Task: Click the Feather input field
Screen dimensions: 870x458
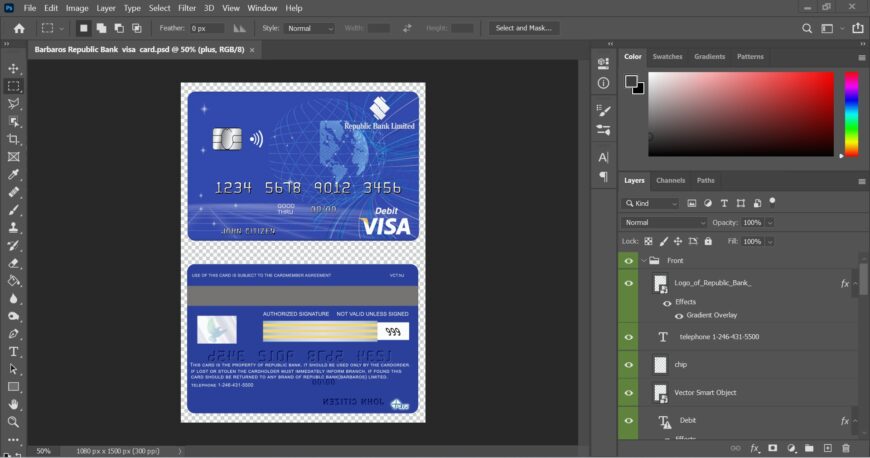Action: [207, 28]
